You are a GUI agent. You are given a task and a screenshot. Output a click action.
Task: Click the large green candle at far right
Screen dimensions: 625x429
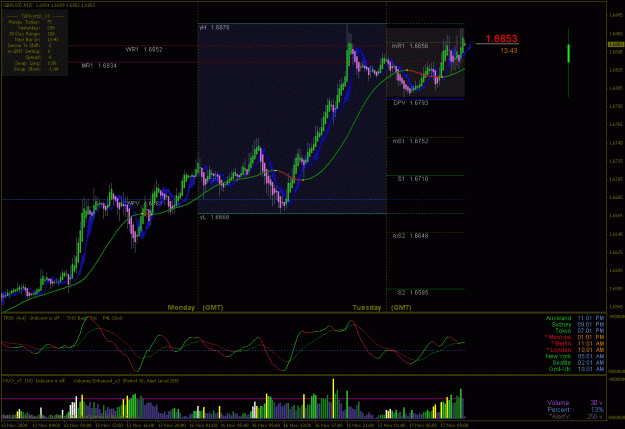(x=568, y=54)
